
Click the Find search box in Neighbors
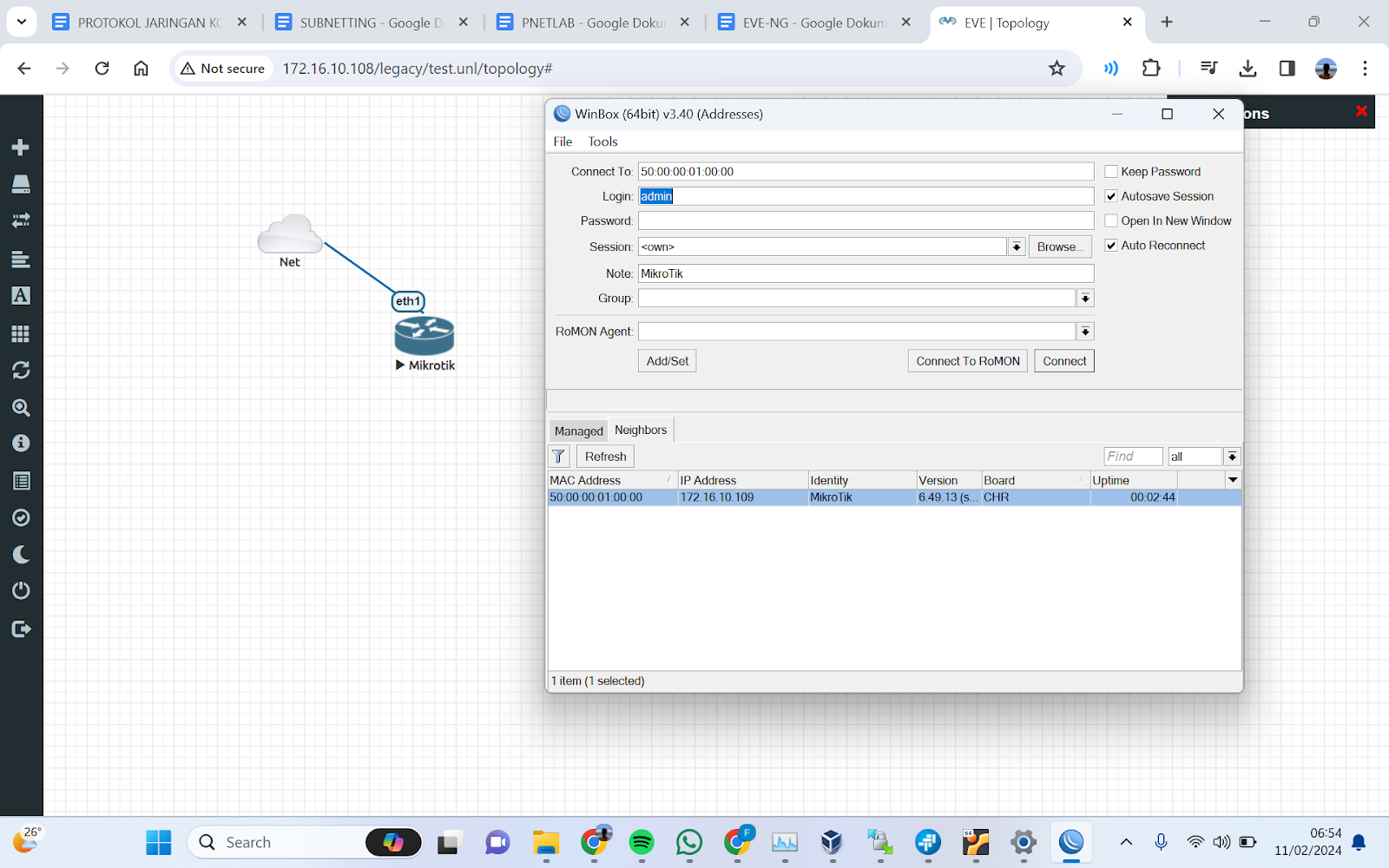1133,457
